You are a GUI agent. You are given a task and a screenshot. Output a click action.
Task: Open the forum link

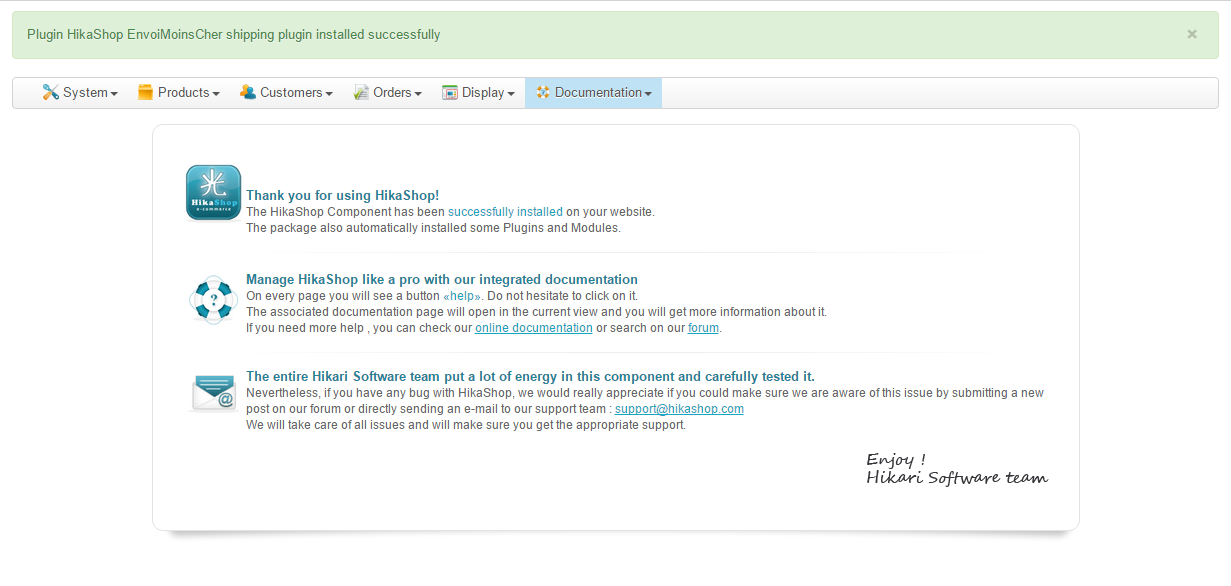[703, 328]
